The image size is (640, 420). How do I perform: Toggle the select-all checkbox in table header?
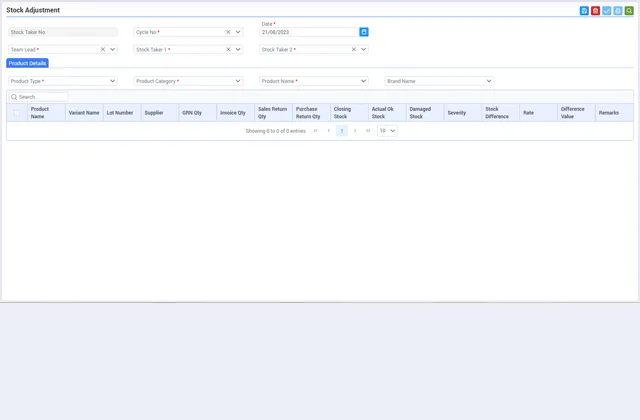pos(16,113)
